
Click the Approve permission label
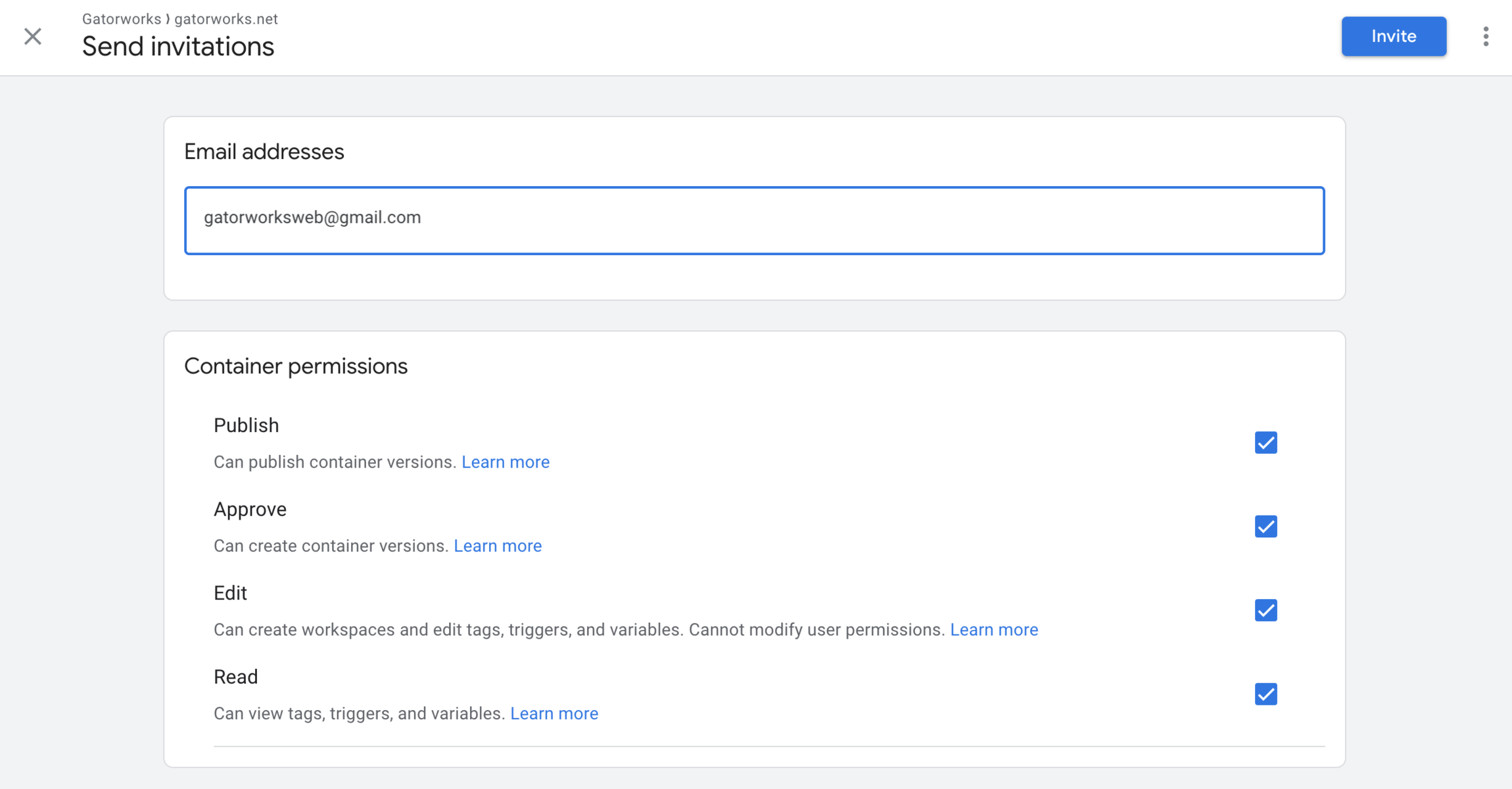250,510
